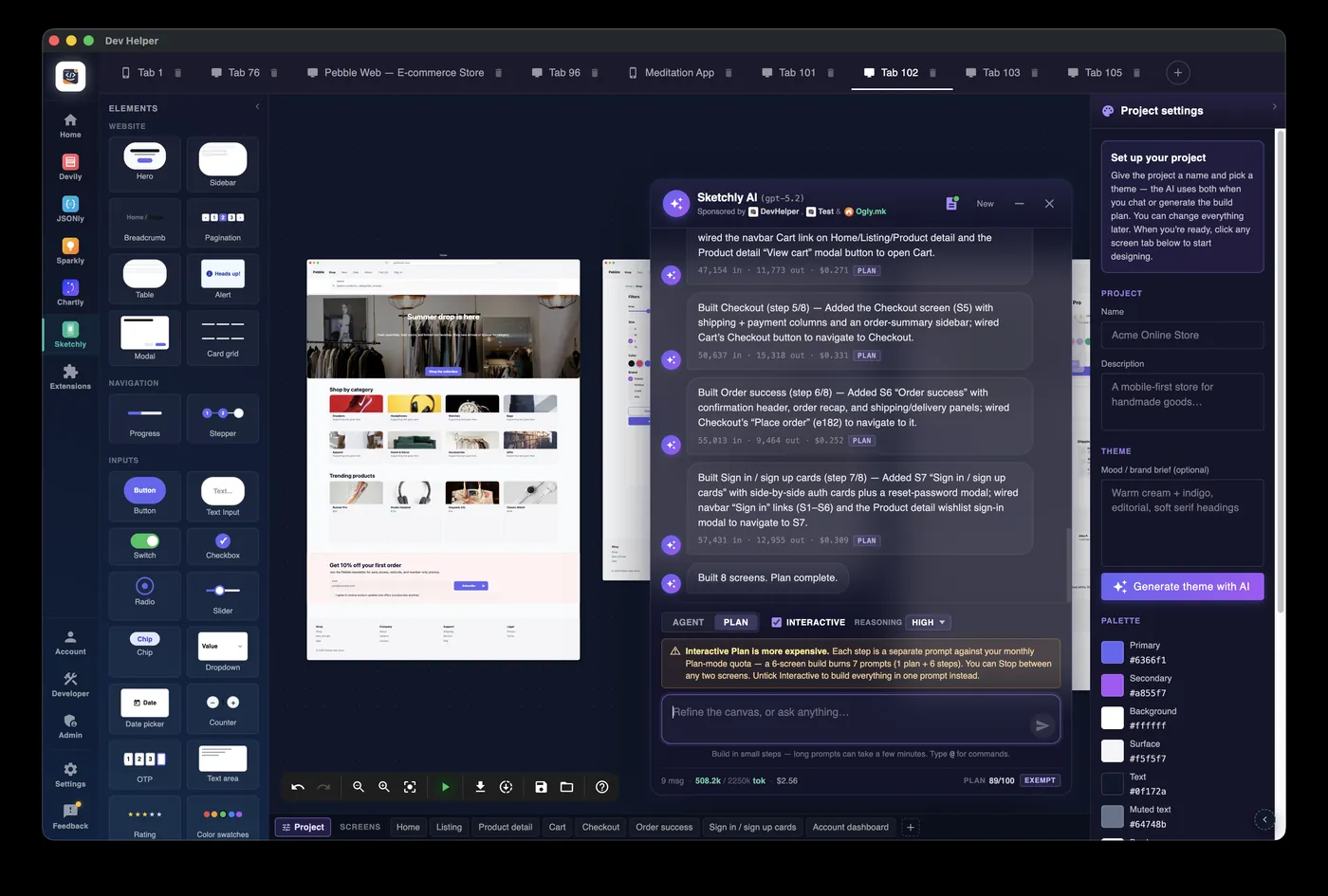
Task: Click the fit-to-screen icon in canvas toolbar
Action: point(410,787)
